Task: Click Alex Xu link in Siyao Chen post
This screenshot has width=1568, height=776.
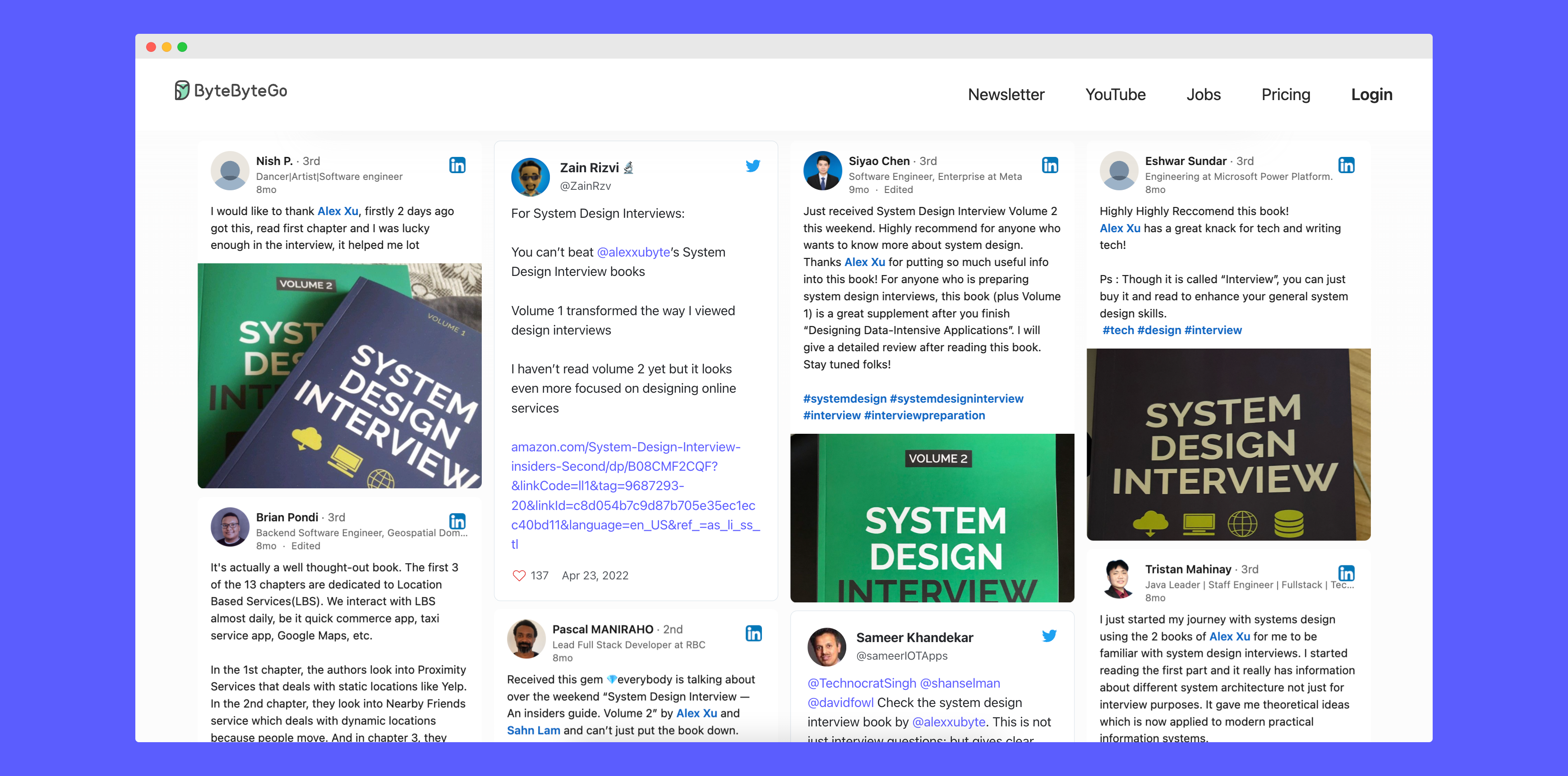Action: click(865, 262)
